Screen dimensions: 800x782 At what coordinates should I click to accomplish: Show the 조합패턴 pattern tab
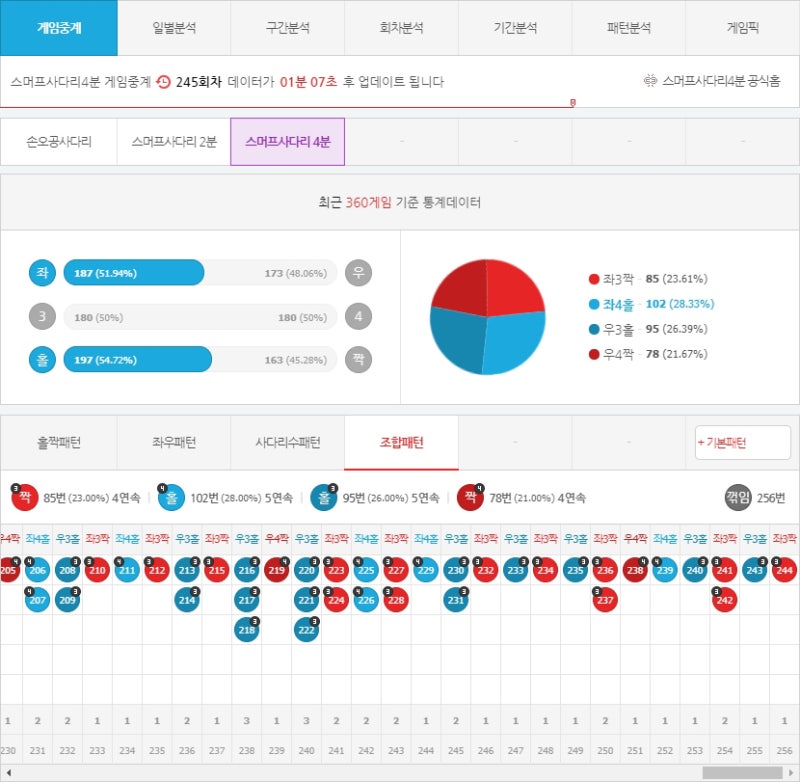point(402,442)
